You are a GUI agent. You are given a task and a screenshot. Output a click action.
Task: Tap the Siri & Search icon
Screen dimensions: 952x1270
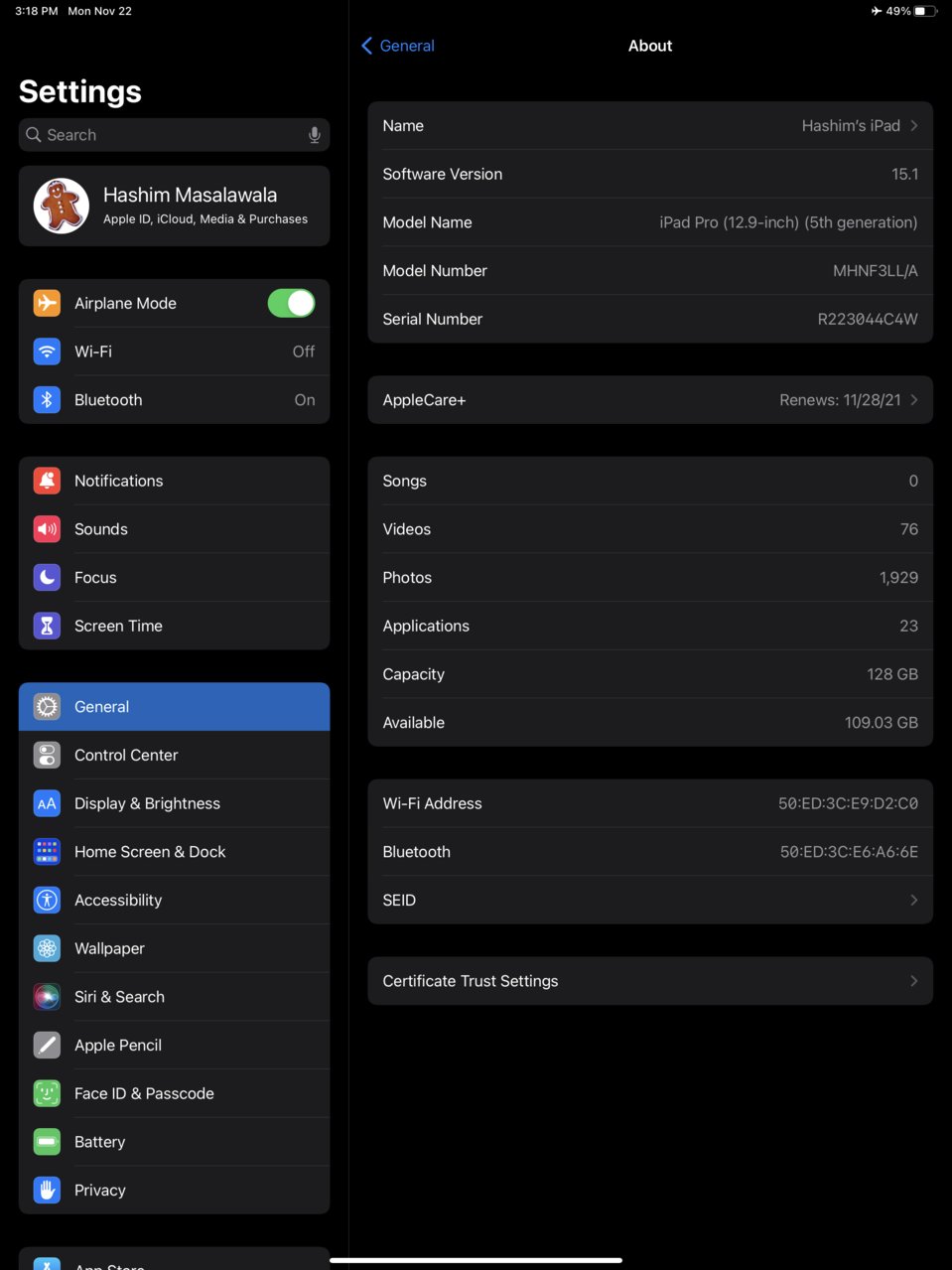[47, 997]
